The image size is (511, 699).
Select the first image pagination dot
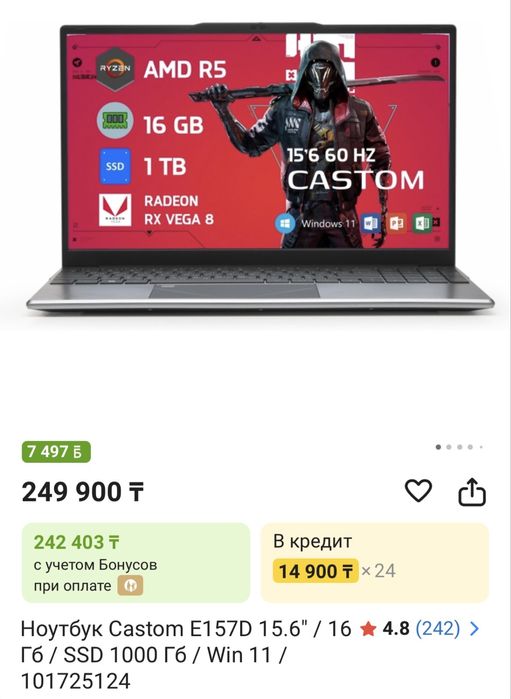coord(438,447)
